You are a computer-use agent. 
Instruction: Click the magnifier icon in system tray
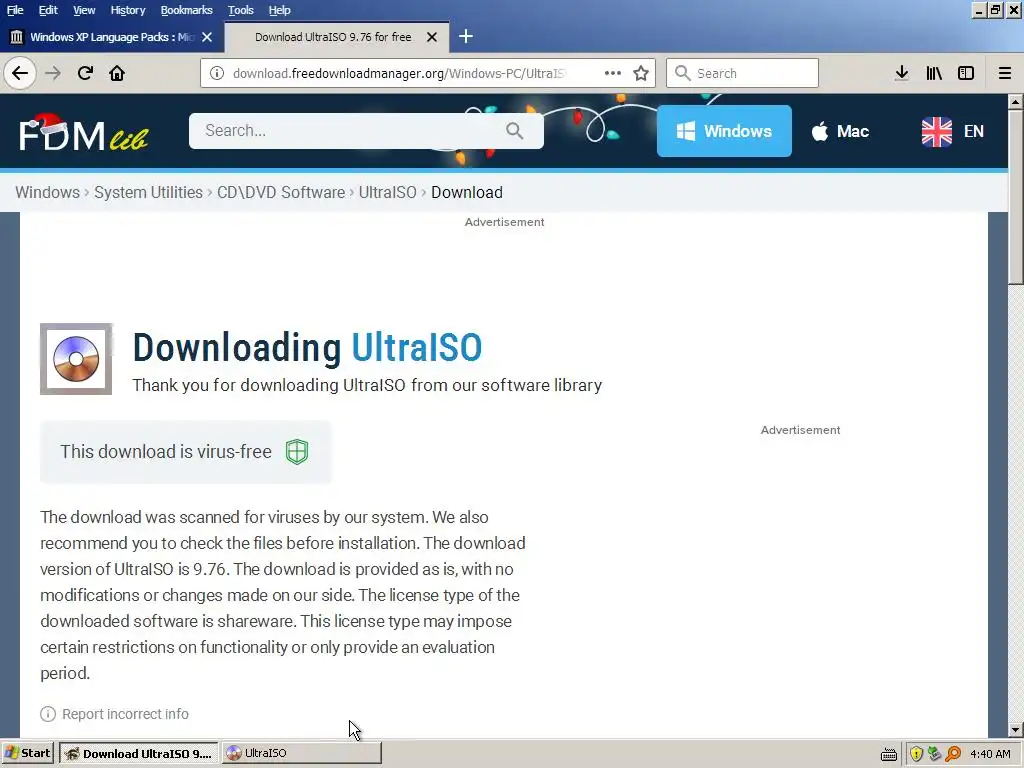[x=953, y=754]
